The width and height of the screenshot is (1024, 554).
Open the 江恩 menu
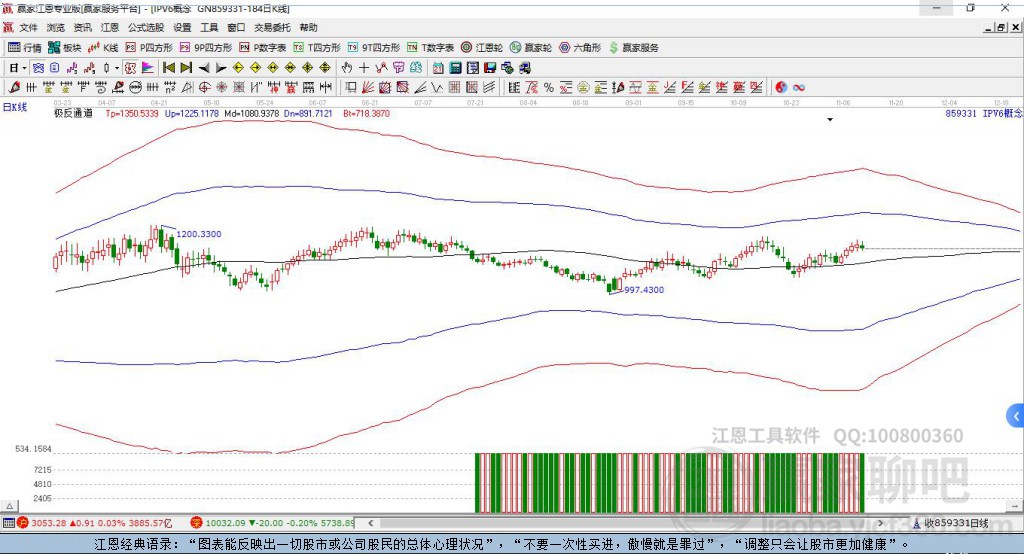pos(110,27)
